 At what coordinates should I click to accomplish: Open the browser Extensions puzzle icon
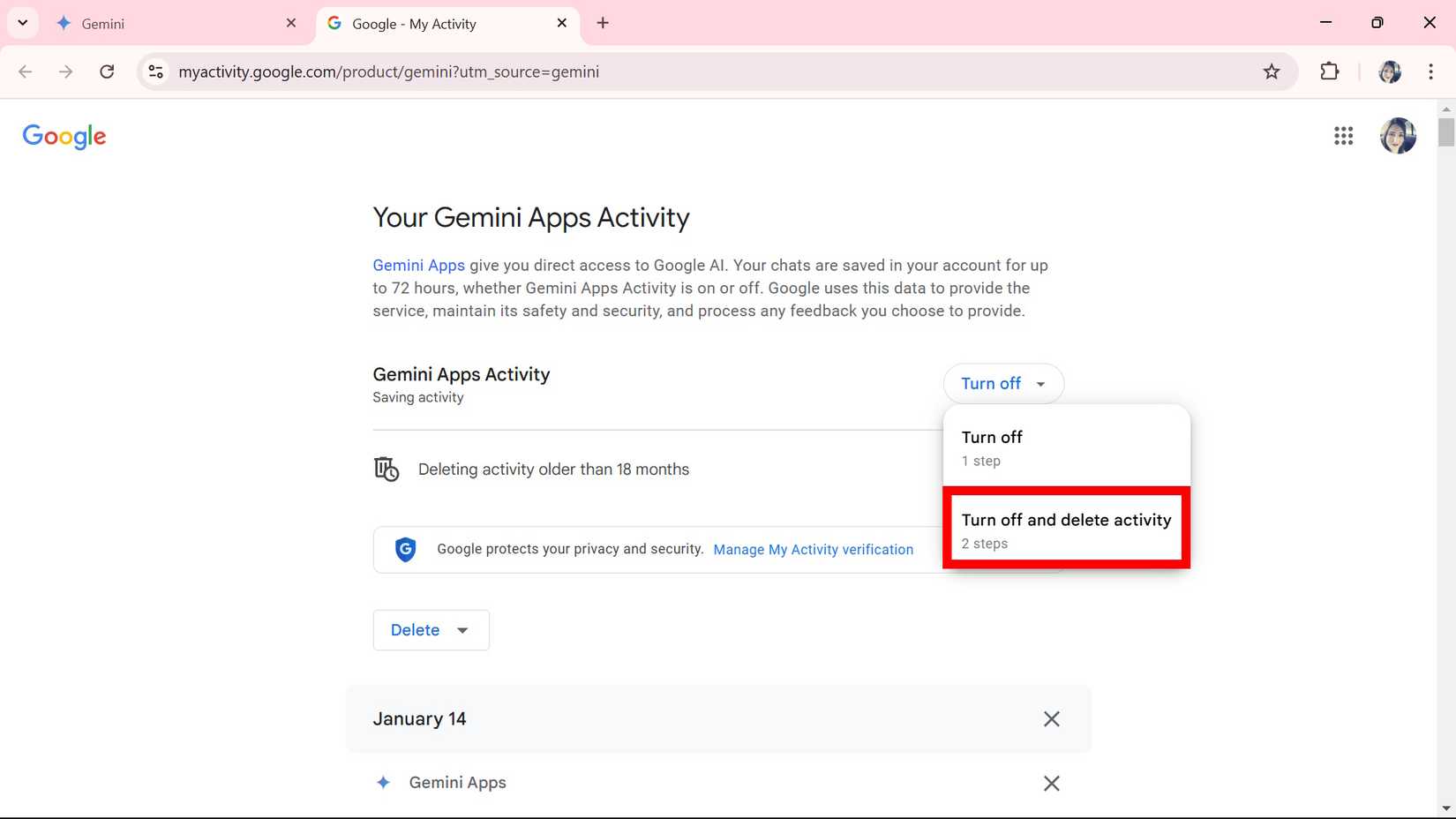1329,72
